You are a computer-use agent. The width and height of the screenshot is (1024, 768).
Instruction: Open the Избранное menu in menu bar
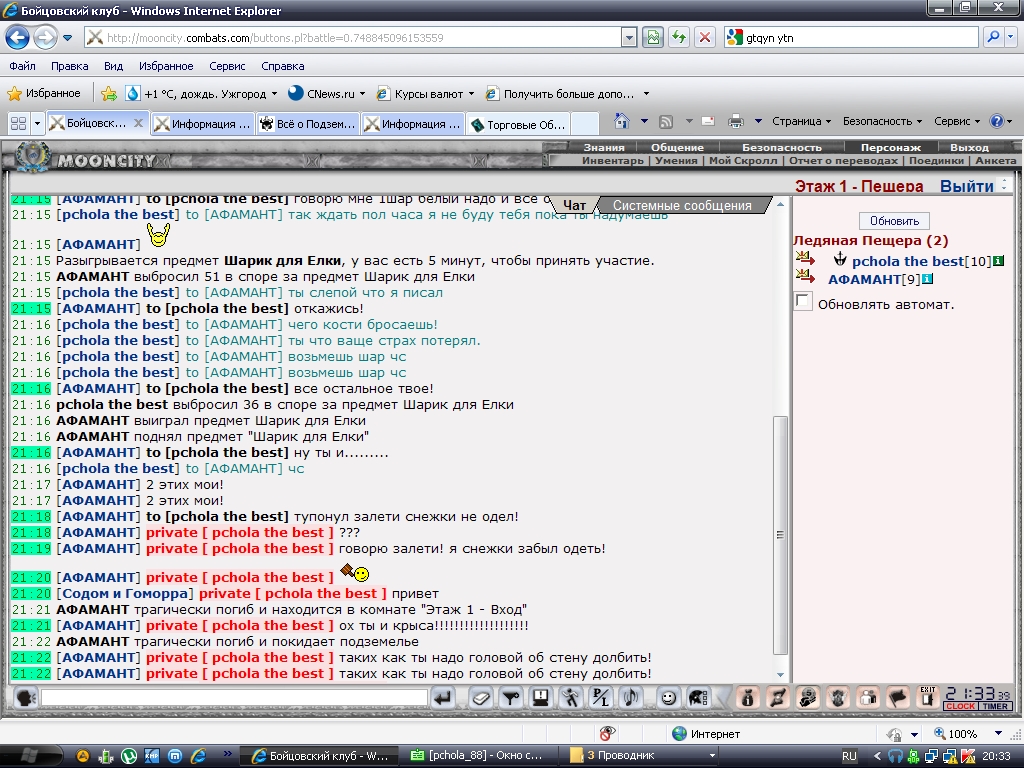click(x=166, y=66)
